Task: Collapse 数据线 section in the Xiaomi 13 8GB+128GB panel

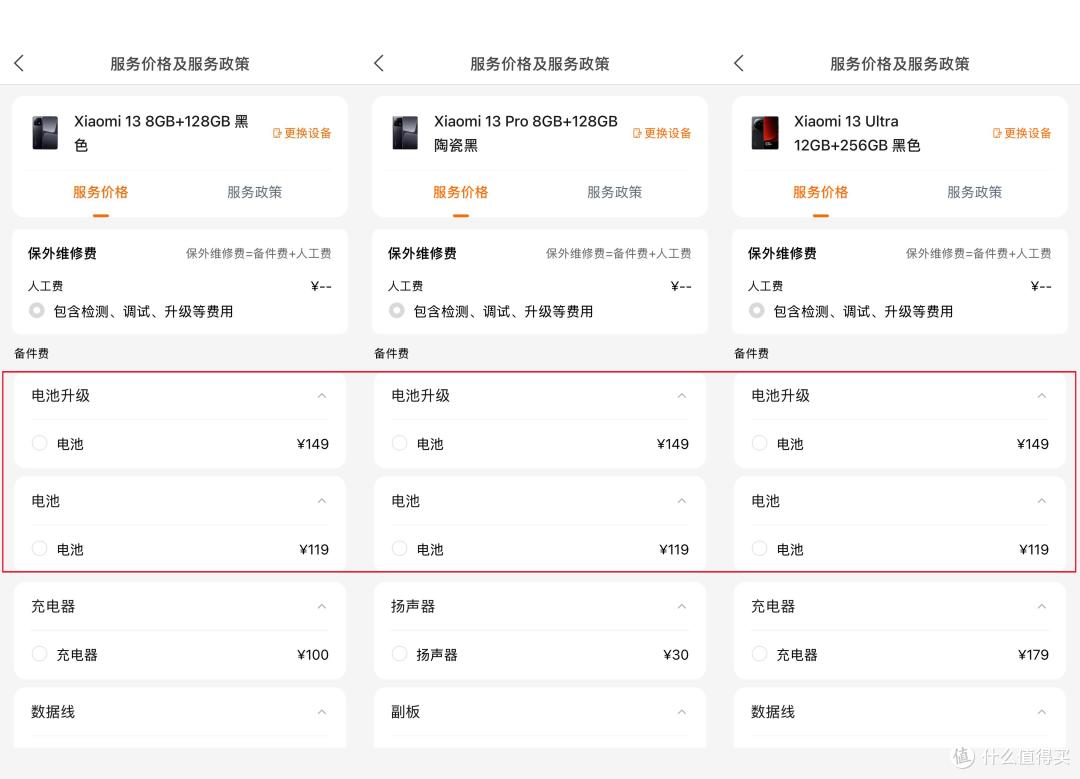Action: [x=322, y=712]
